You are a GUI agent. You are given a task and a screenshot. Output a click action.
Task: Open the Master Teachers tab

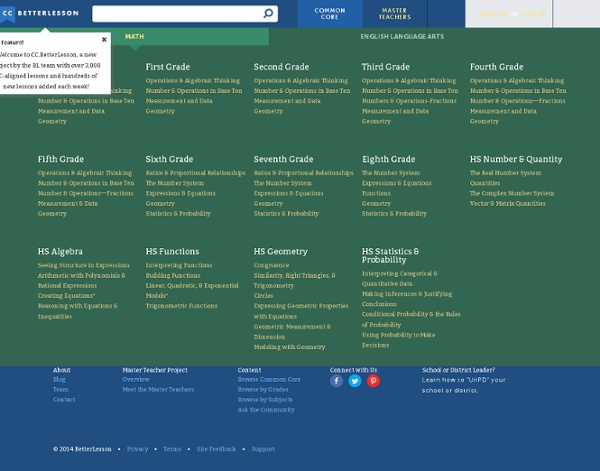tap(395, 14)
